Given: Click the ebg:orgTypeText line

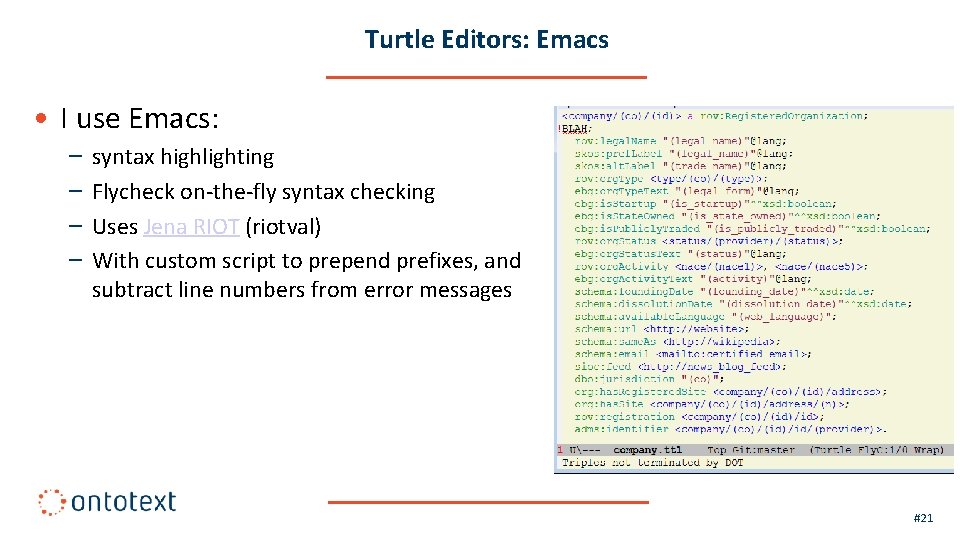Looking at the screenshot, I should (x=687, y=191).
